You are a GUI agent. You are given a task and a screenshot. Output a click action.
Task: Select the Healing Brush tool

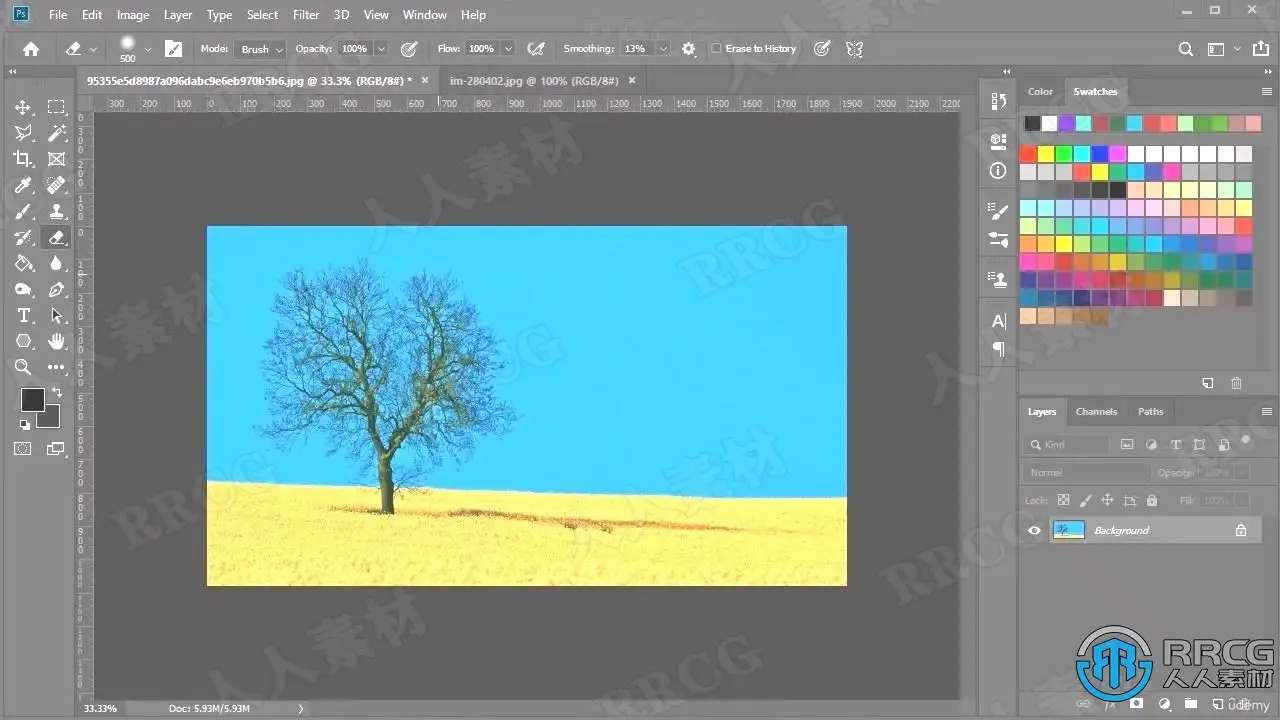57,185
